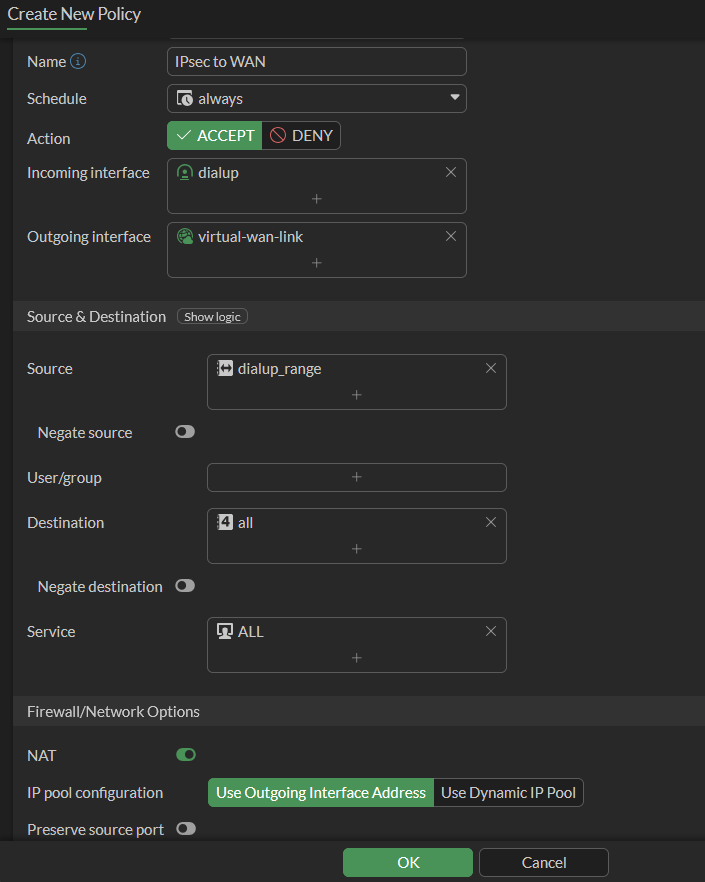Add another outgoing interface with plus
705x882 pixels.
(316, 263)
